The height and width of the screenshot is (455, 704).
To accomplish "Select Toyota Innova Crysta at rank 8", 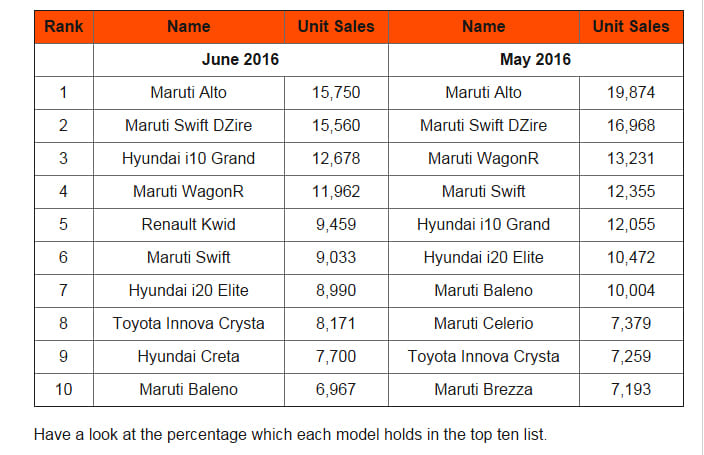I will [189, 323].
